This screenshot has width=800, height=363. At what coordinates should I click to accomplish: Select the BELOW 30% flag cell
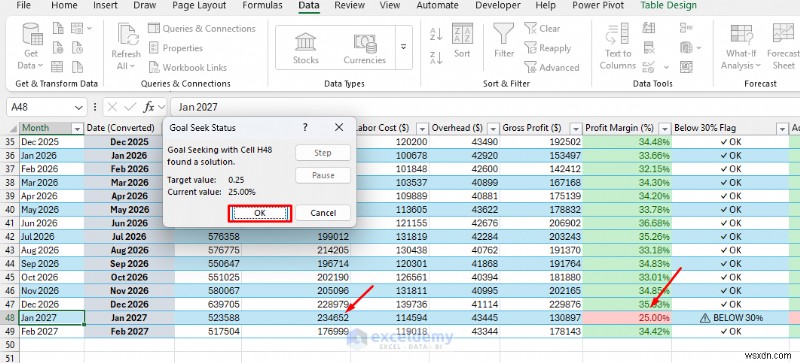730,318
